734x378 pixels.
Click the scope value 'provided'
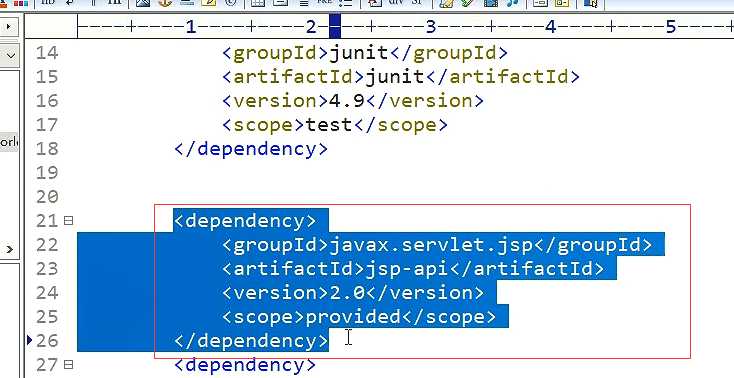pos(353,317)
